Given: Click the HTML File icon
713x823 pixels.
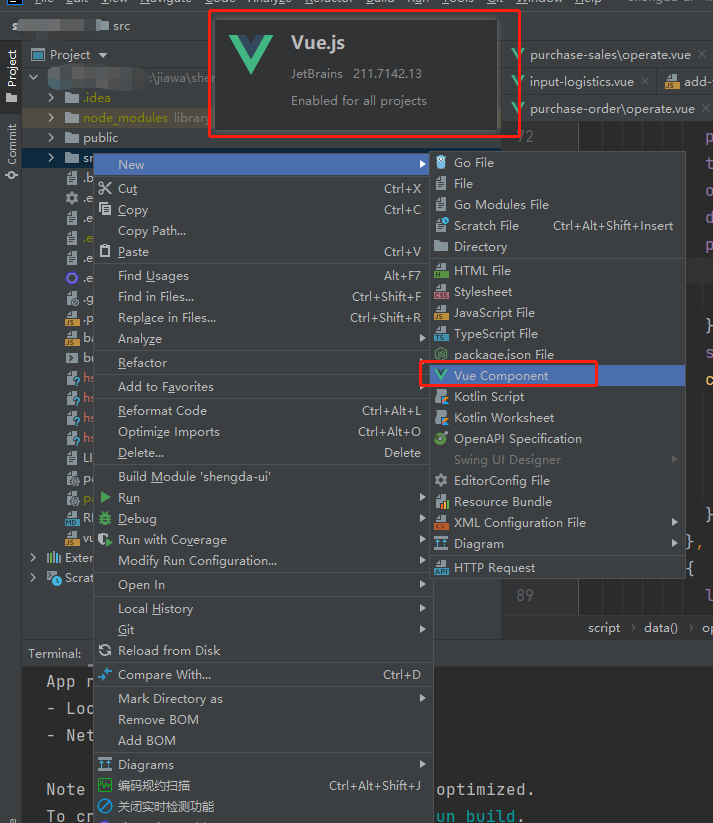Looking at the screenshot, I should 441,271.
